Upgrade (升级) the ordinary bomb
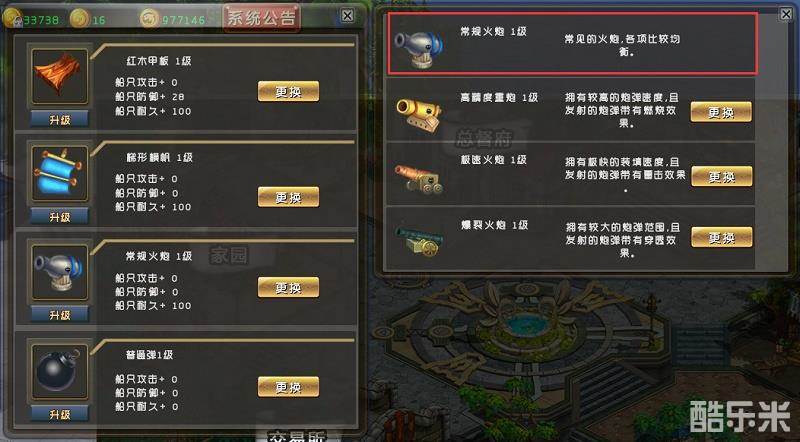Image resolution: width=800 pixels, height=442 pixels. 60,414
